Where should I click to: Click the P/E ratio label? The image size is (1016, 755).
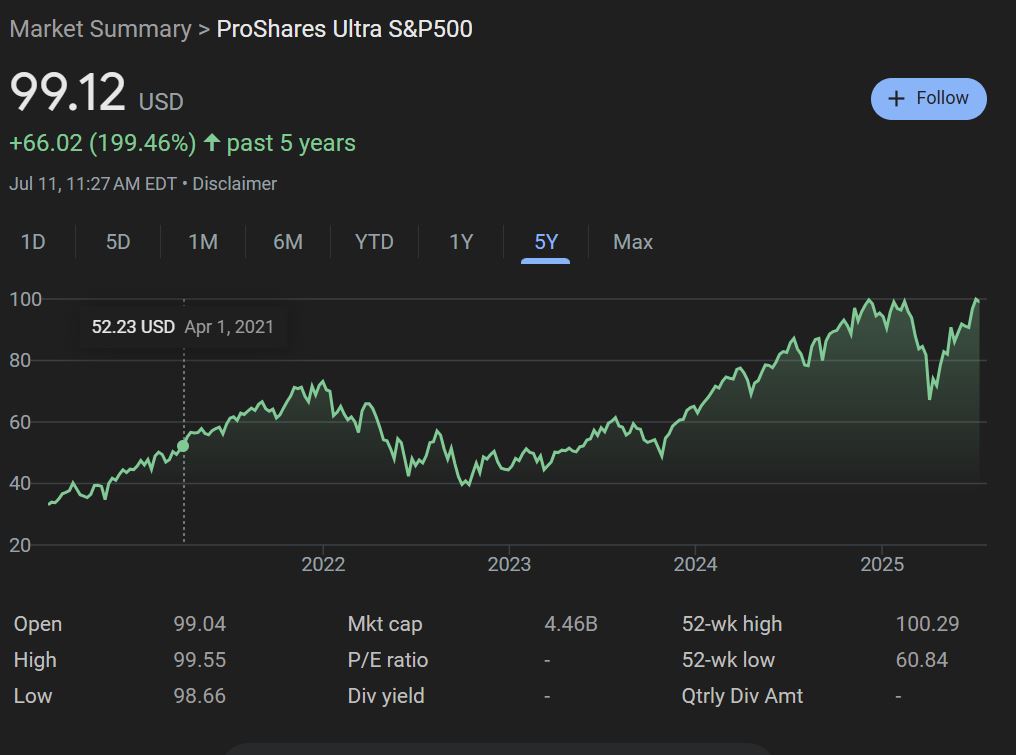[x=387, y=660]
